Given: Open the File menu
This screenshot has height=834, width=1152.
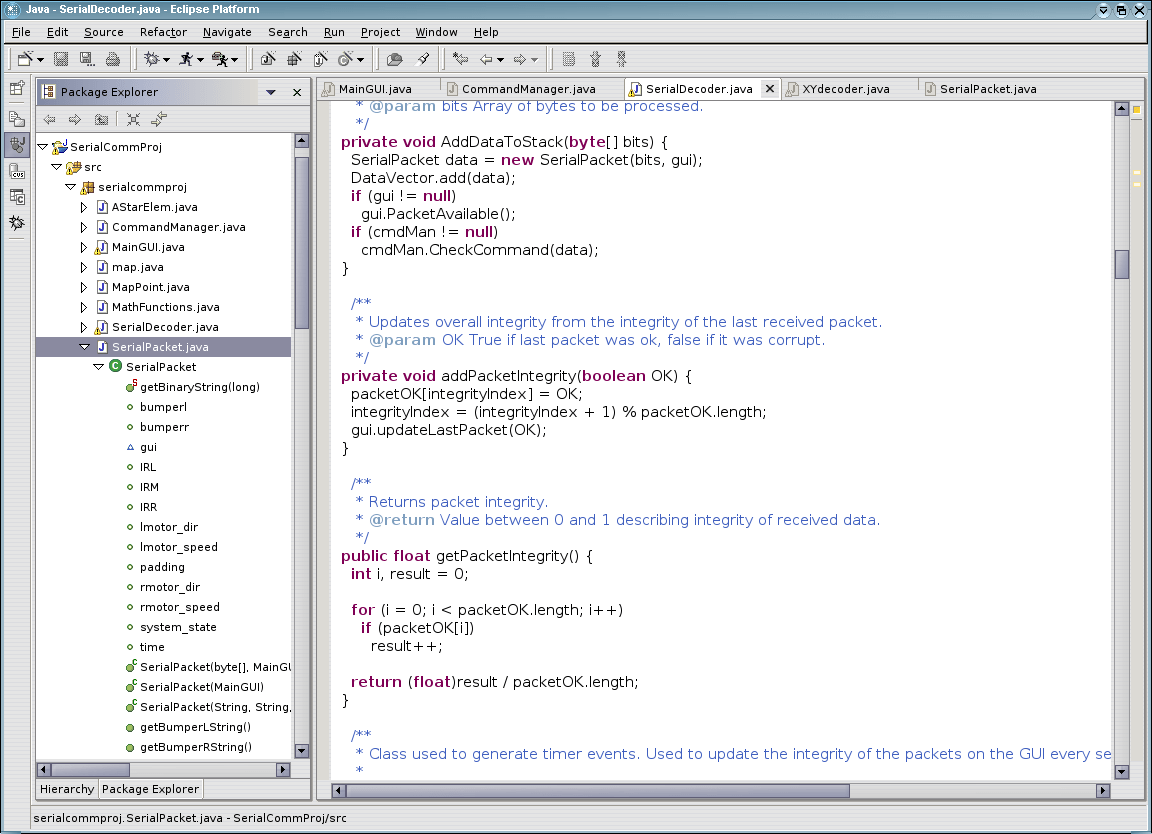Looking at the screenshot, I should (x=21, y=32).
